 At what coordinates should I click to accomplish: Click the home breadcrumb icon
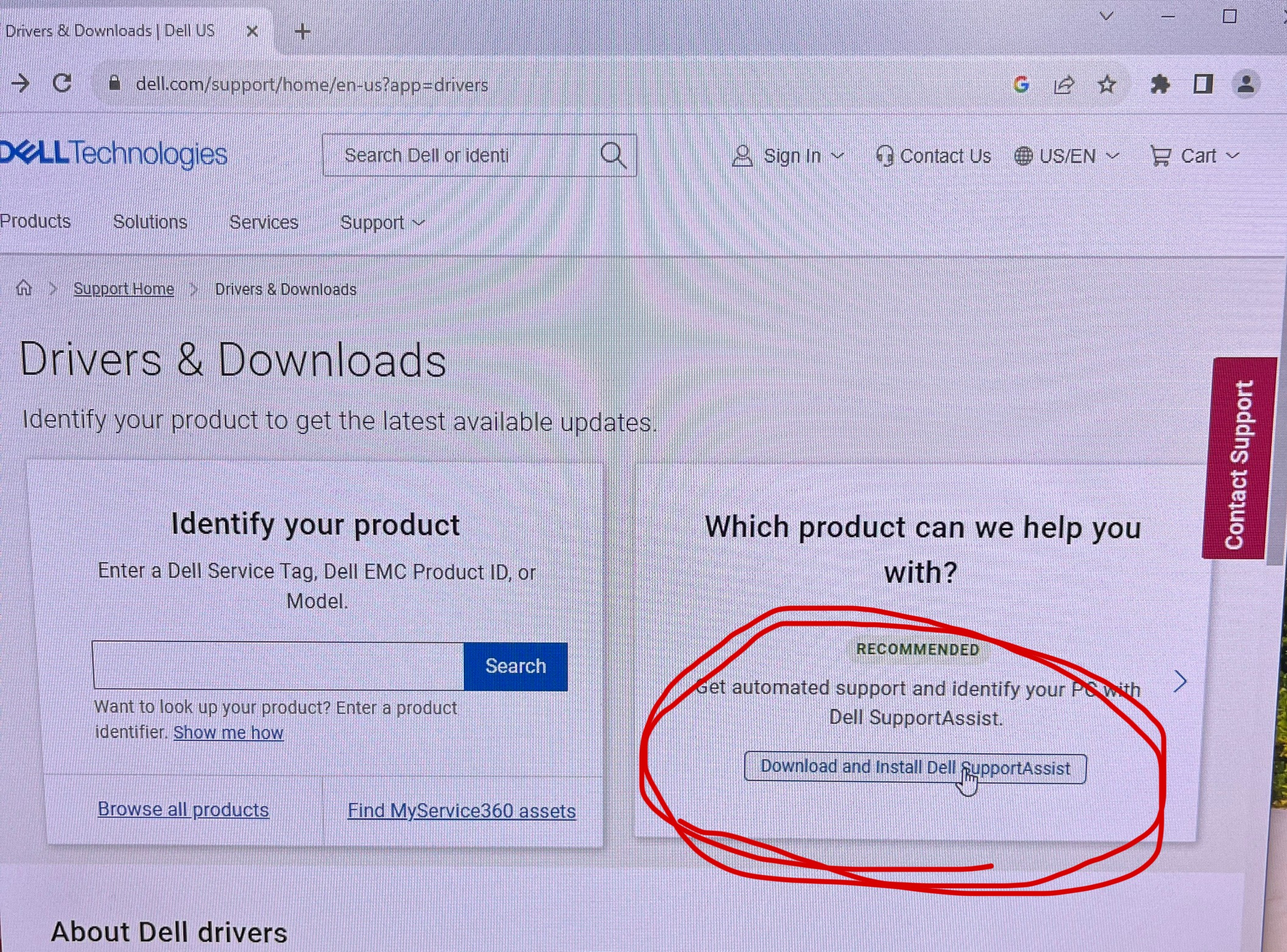click(x=24, y=288)
